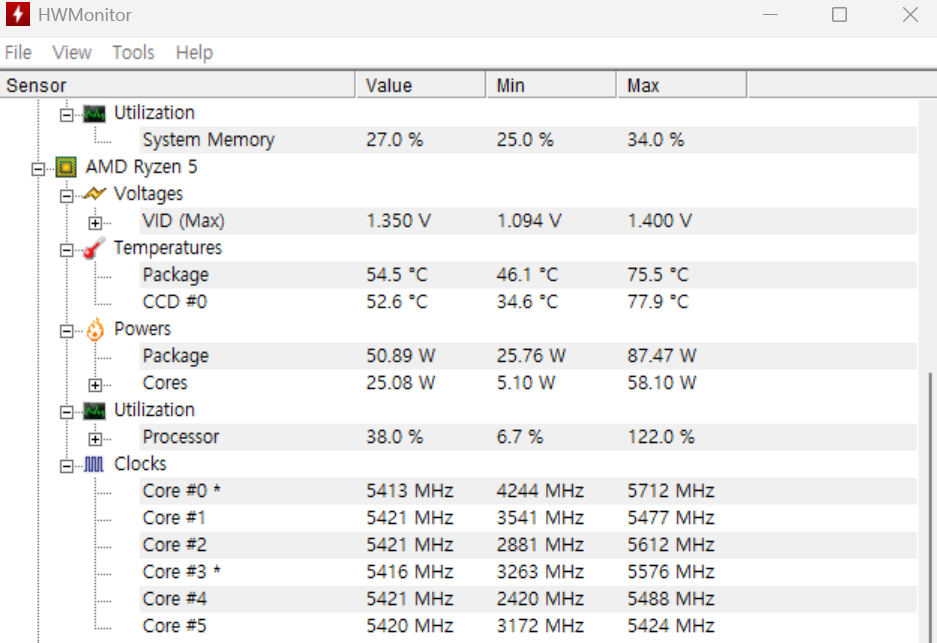937x643 pixels.
Task: Click the 1.400 V max voltage
Action: tap(660, 221)
